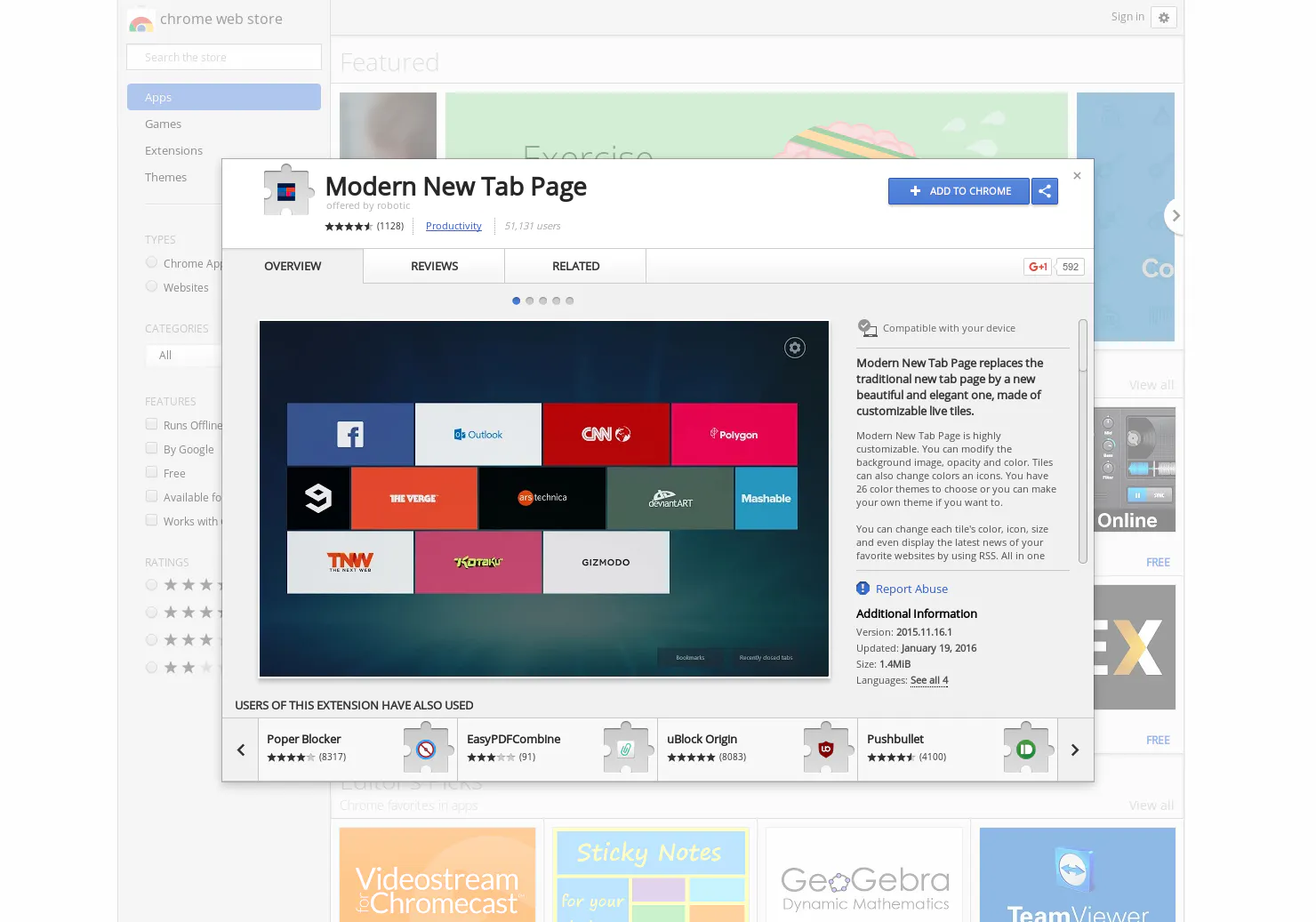Select the first screenshot pagination dot
1316x922 pixels.
(517, 301)
